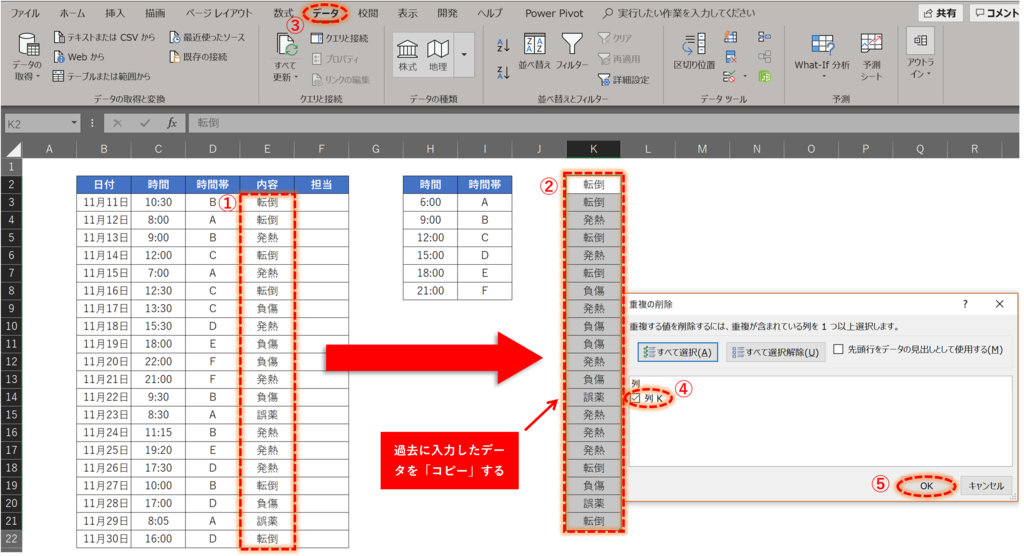The height and width of the screenshot is (556, 1024).
Task: Open 既存の接続 connections
Action: point(199,57)
